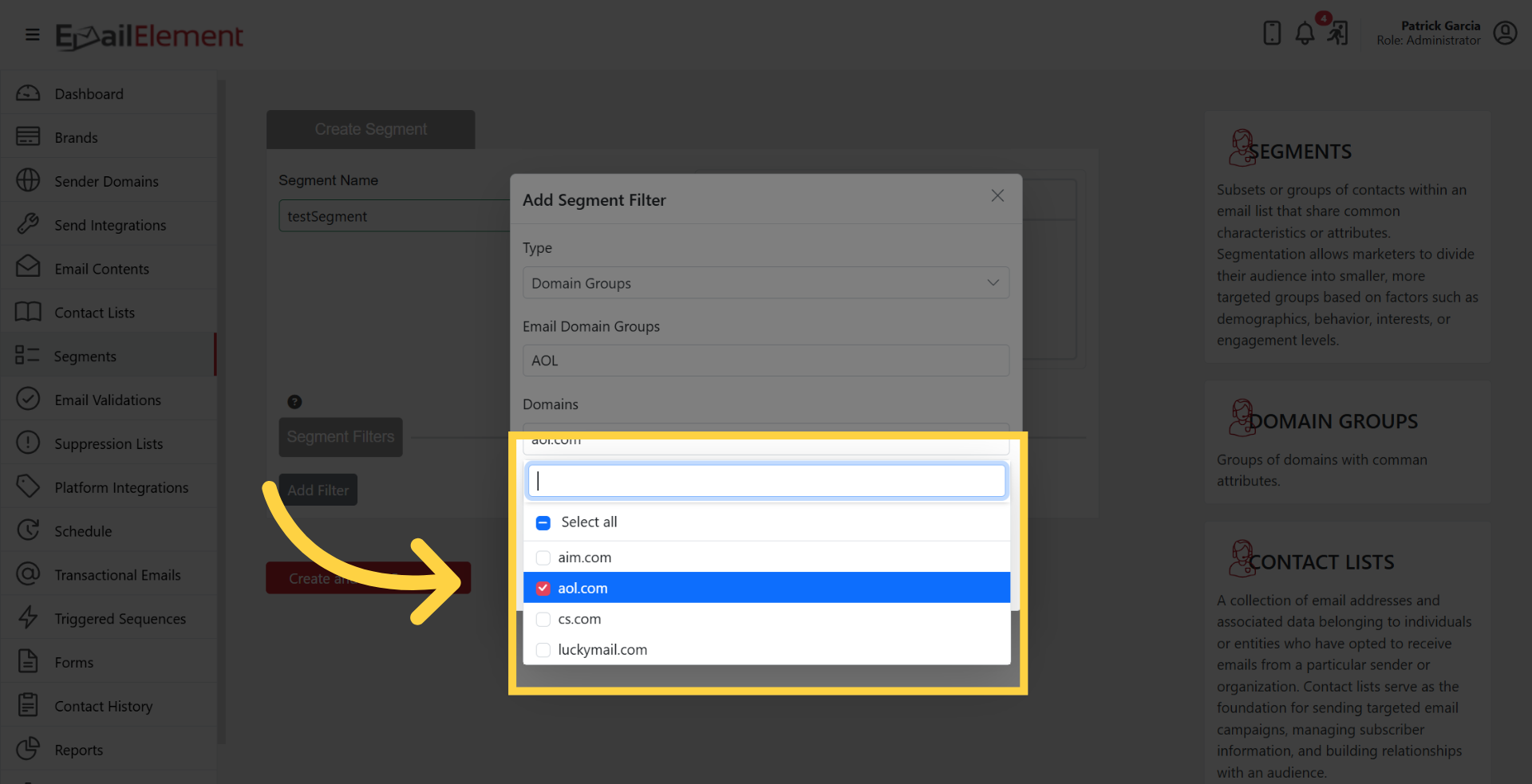Image resolution: width=1532 pixels, height=784 pixels.
Task: Click the EmailElement logo
Action: [149, 36]
